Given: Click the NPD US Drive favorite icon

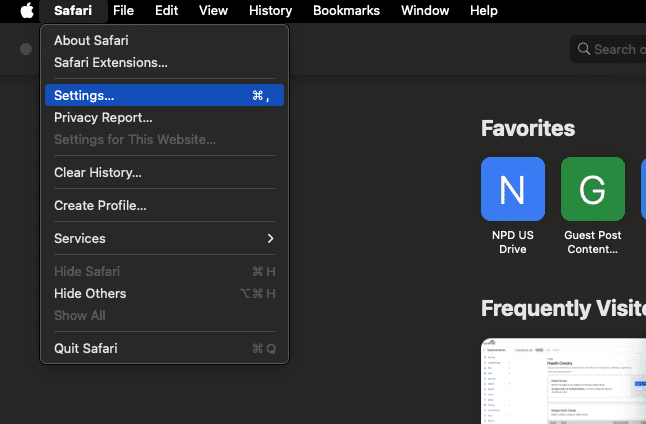Looking at the screenshot, I should (512, 189).
